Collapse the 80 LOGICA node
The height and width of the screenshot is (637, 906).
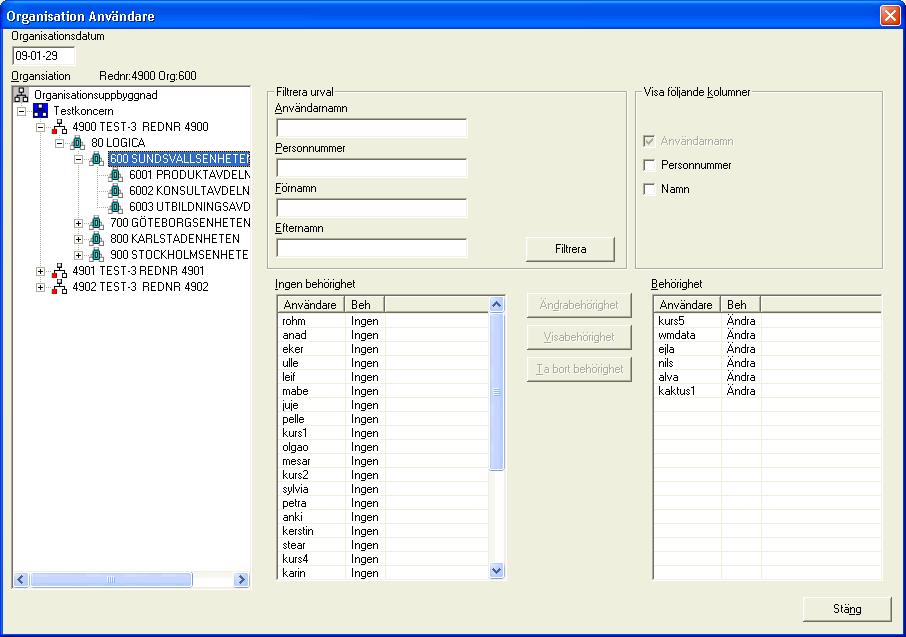coord(60,143)
